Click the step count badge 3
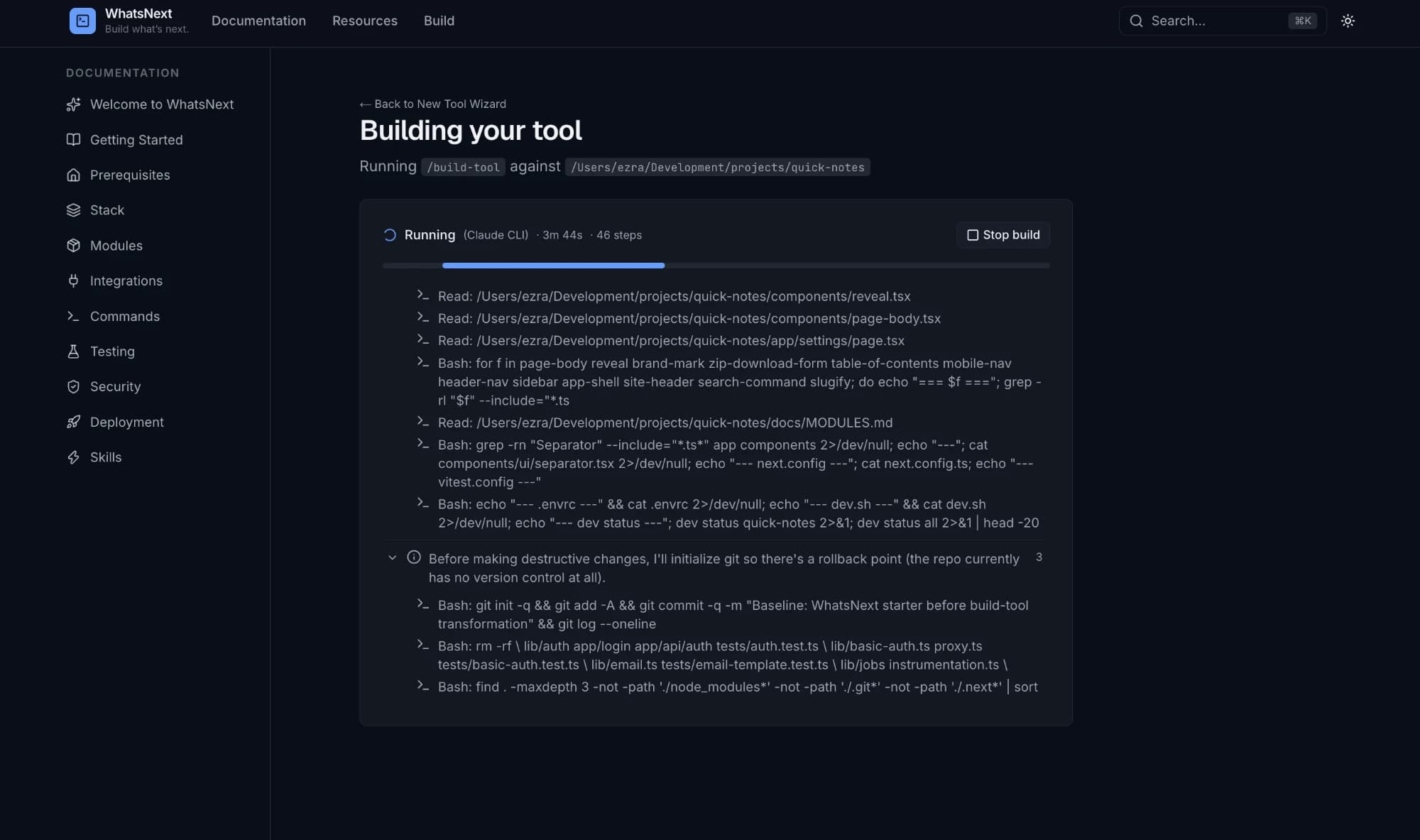 (x=1039, y=557)
